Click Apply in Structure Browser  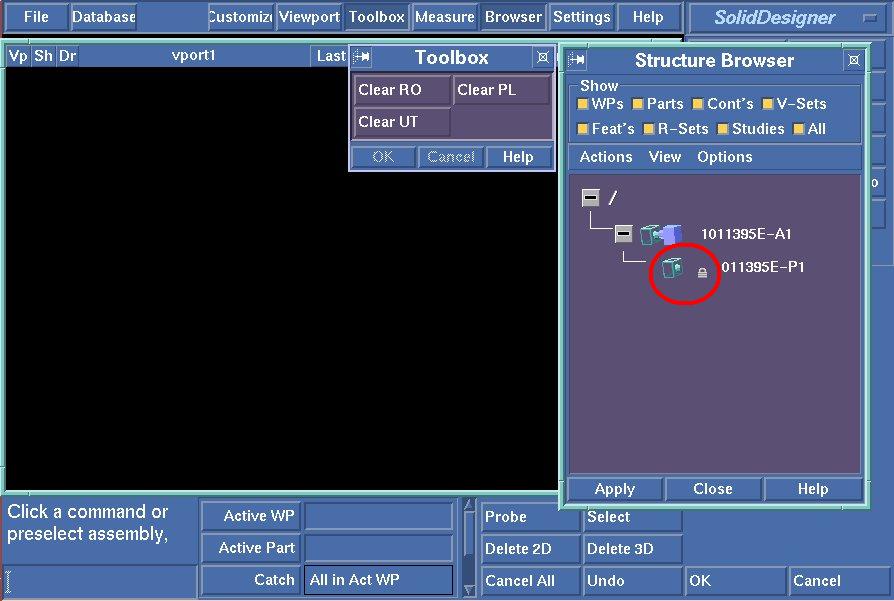(x=615, y=489)
